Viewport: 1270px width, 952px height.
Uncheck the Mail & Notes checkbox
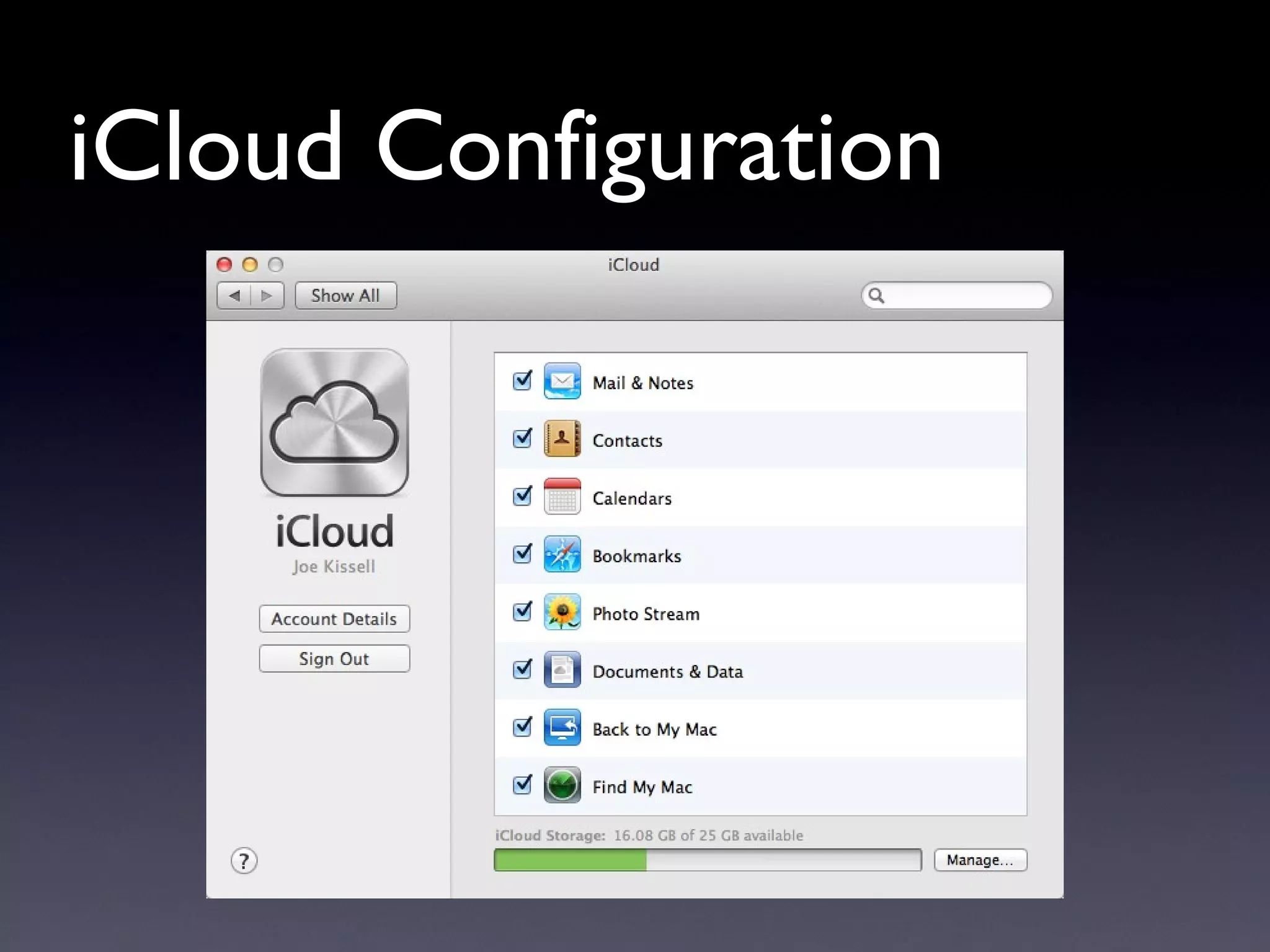(x=522, y=380)
